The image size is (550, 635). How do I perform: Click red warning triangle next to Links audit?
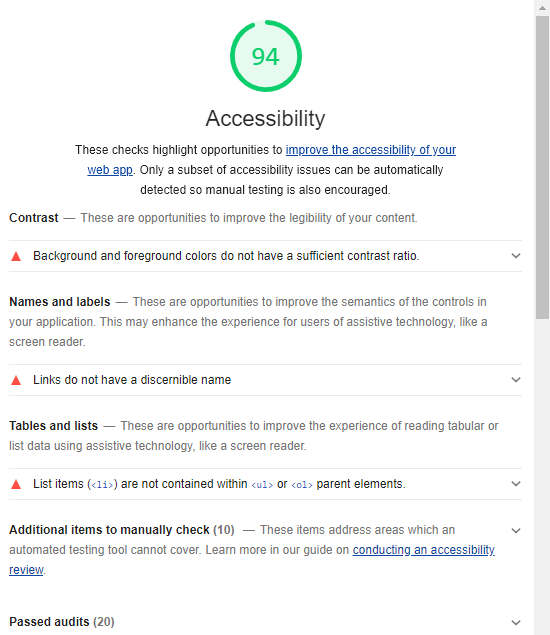[16, 380]
